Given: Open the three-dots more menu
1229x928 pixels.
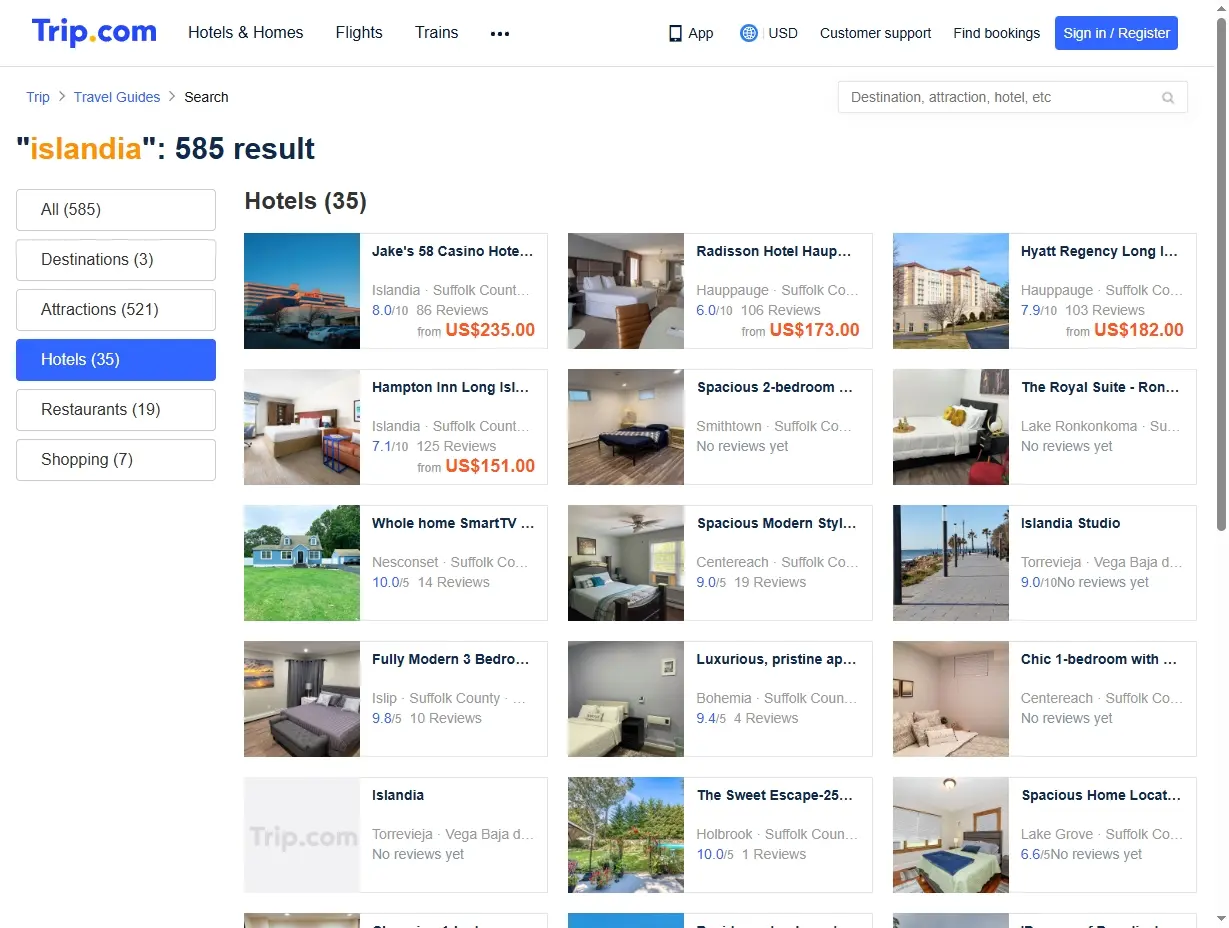Looking at the screenshot, I should (500, 33).
